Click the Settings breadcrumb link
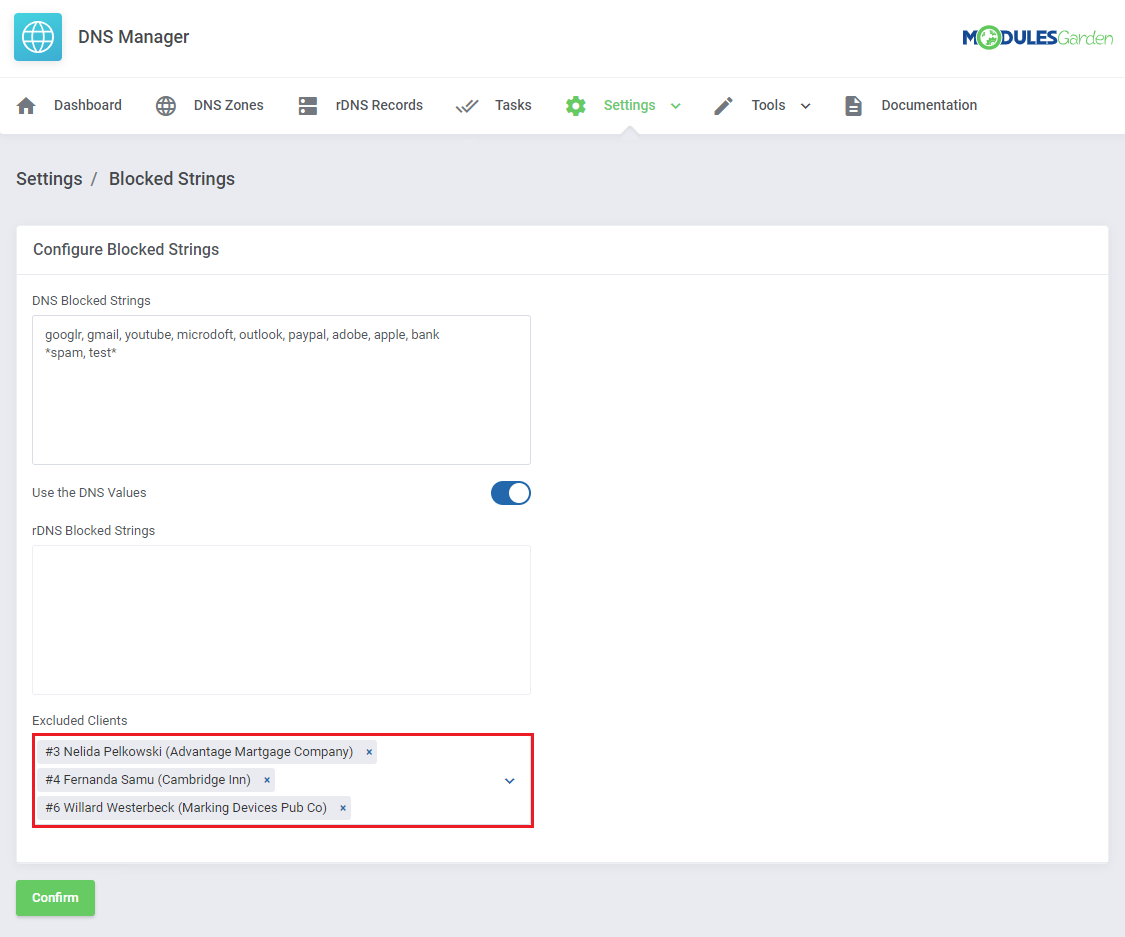Image resolution: width=1125 pixels, height=937 pixels. [50, 179]
